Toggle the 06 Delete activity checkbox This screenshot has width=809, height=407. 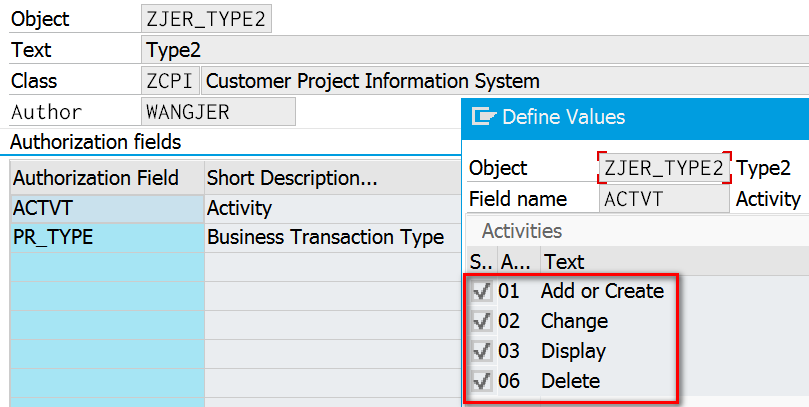[482, 381]
